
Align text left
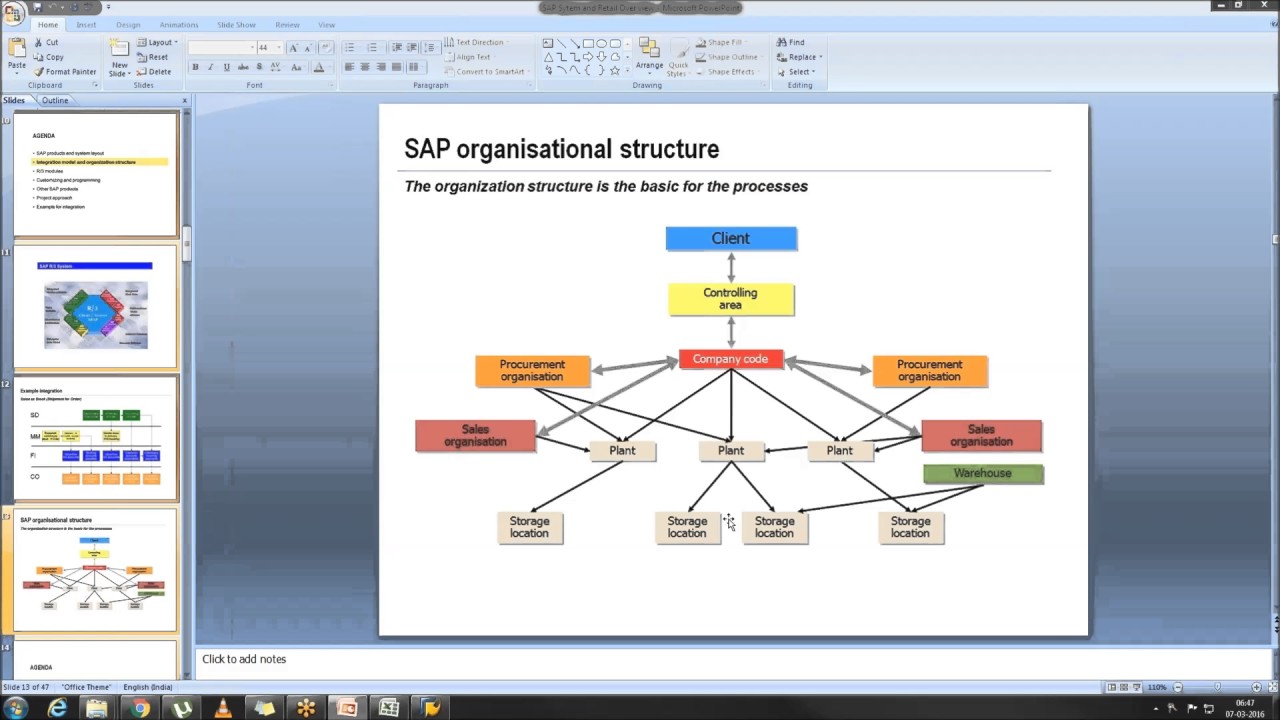point(349,67)
